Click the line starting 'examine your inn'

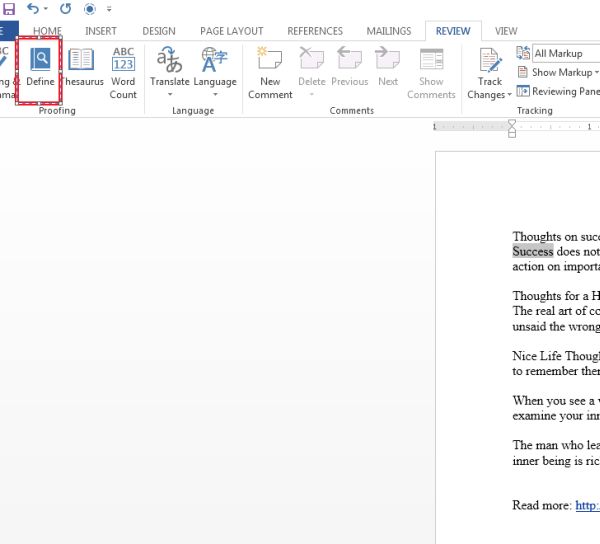click(556, 415)
